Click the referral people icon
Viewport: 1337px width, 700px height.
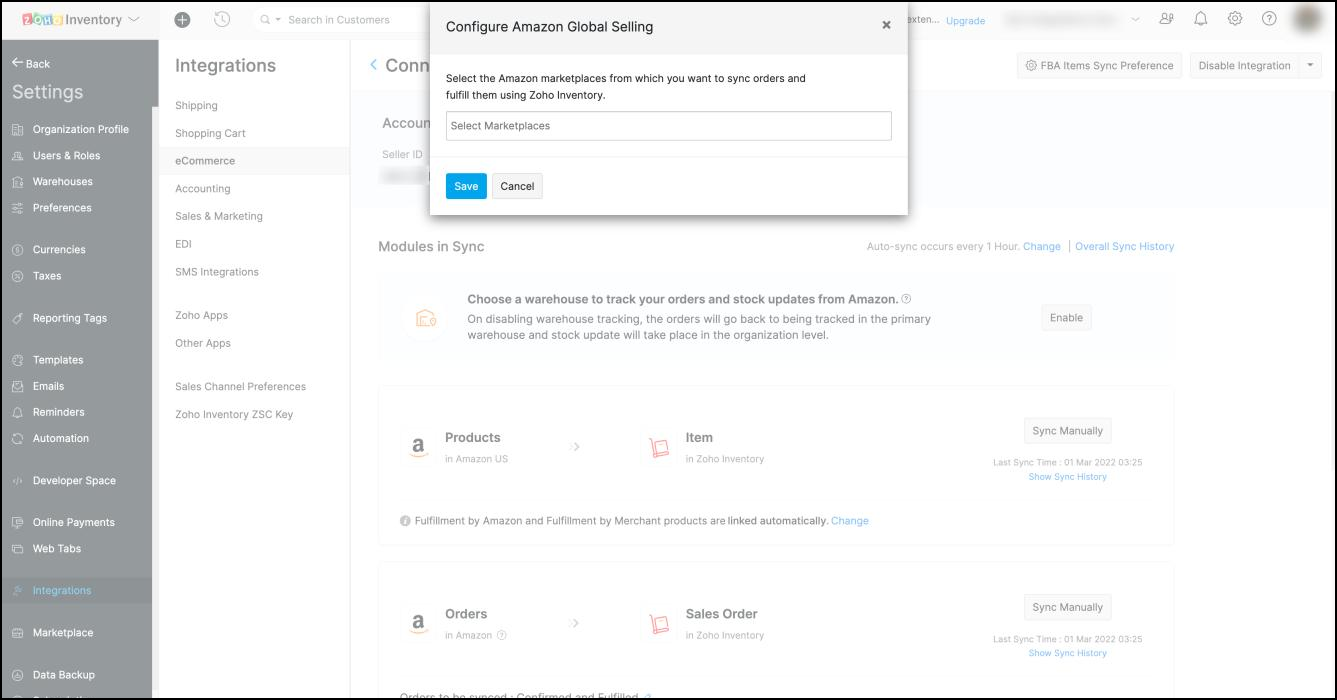click(x=1167, y=19)
